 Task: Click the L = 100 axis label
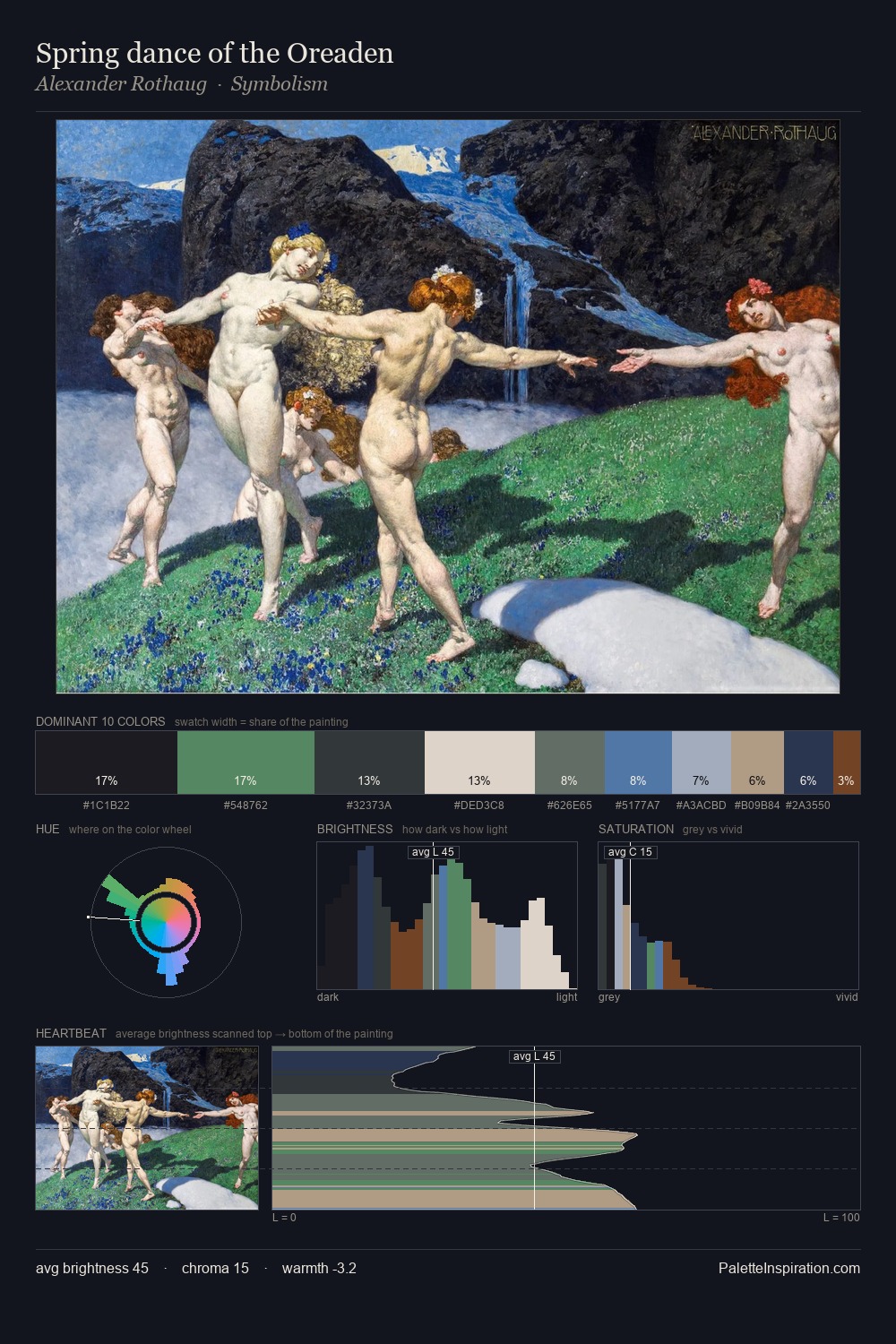[841, 1218]
